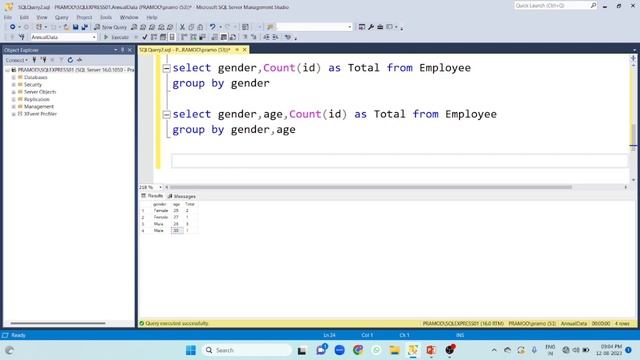Open the editor zoom percentage dropdown
640x360 pixels.
pos(160,187)
